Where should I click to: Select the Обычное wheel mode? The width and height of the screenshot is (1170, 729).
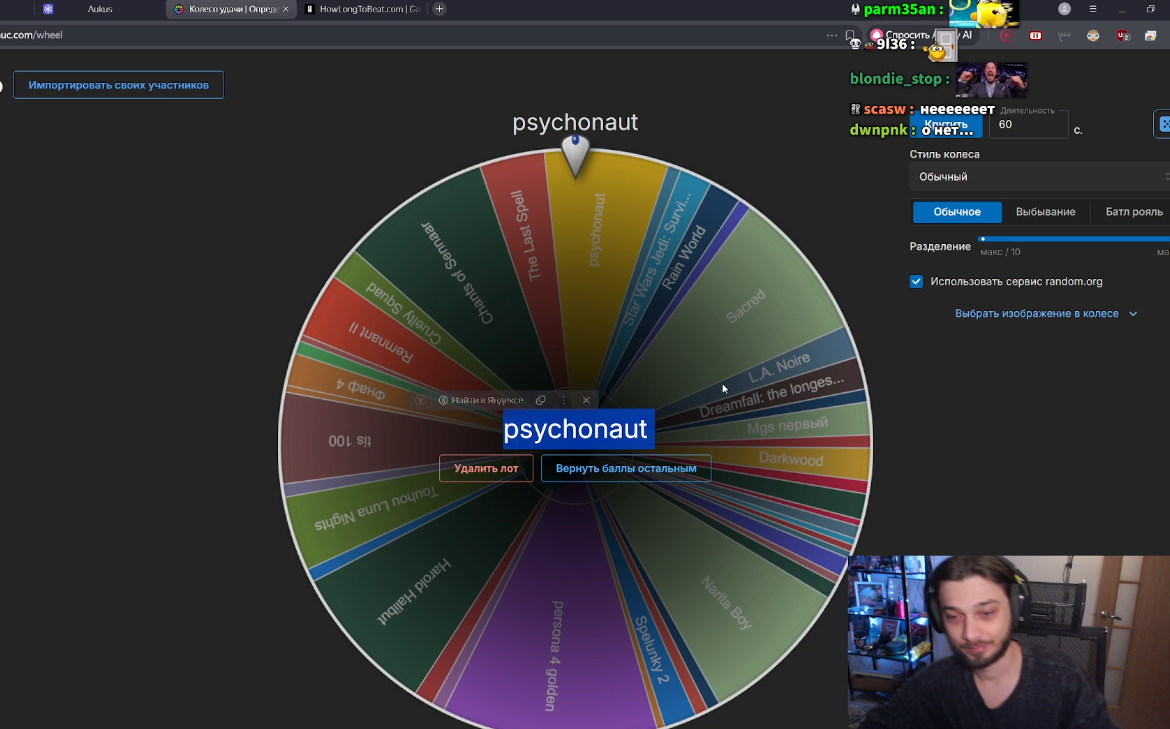coord(957,212)
